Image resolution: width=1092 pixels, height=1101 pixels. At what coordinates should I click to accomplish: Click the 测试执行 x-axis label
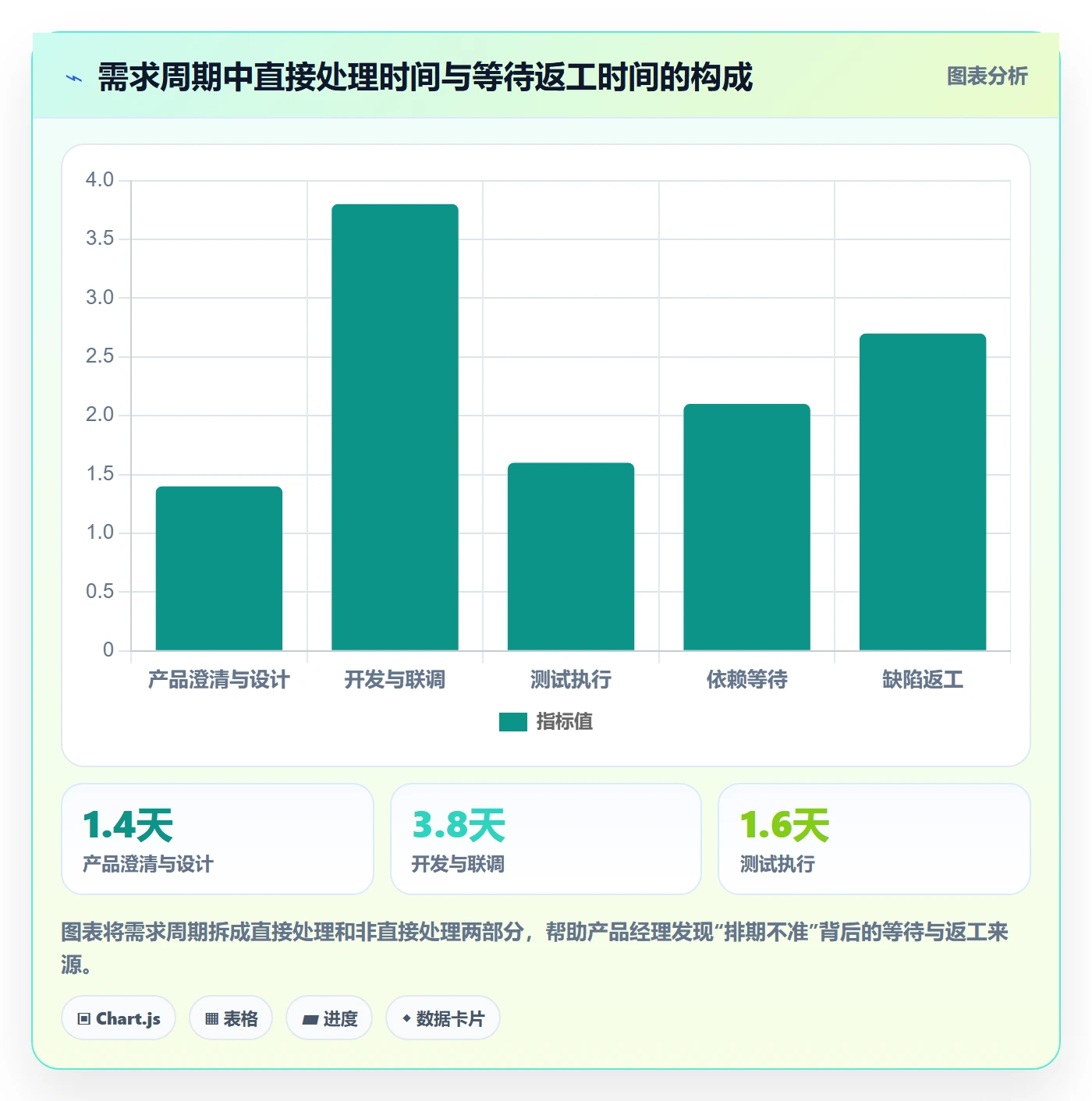(571, 680)
